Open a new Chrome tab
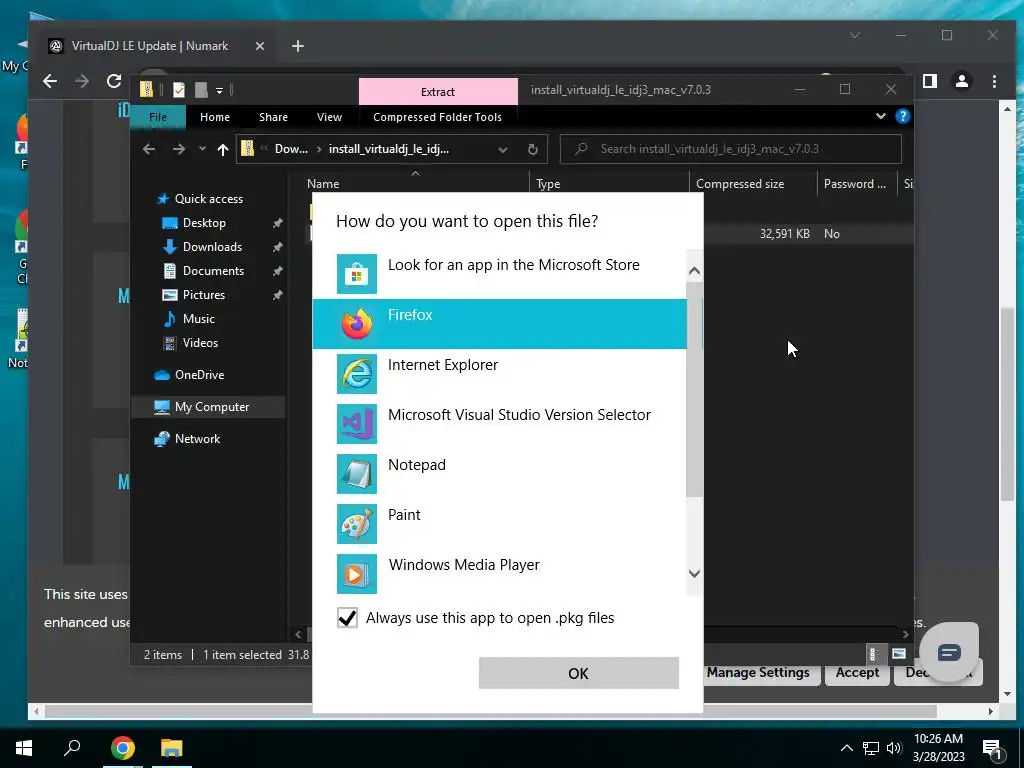Image resolution: width=1024 pixels, height=768 pixels. [x=298, y=46]
